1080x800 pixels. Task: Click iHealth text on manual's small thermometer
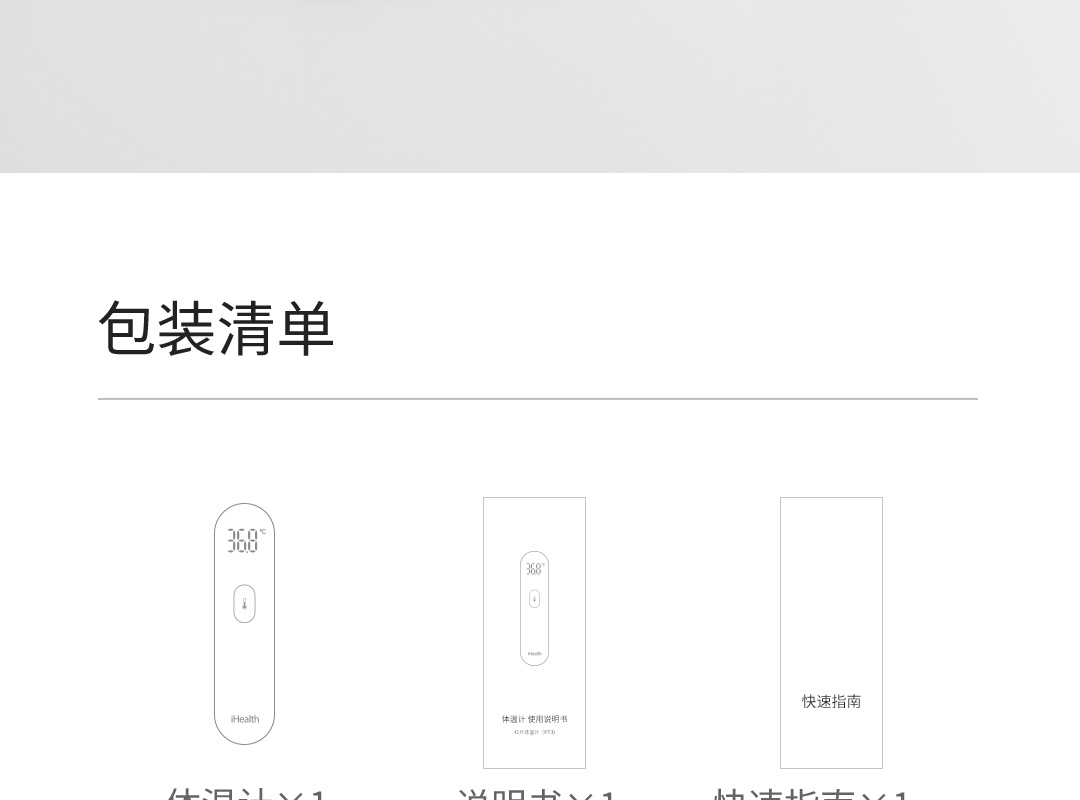(534, 654)
